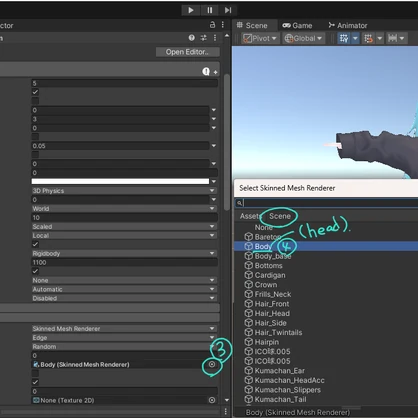Select Hair_Twintails mesh renderer
Image resolution: width=418 pixels, height=418 pixels.
(326, 333)
